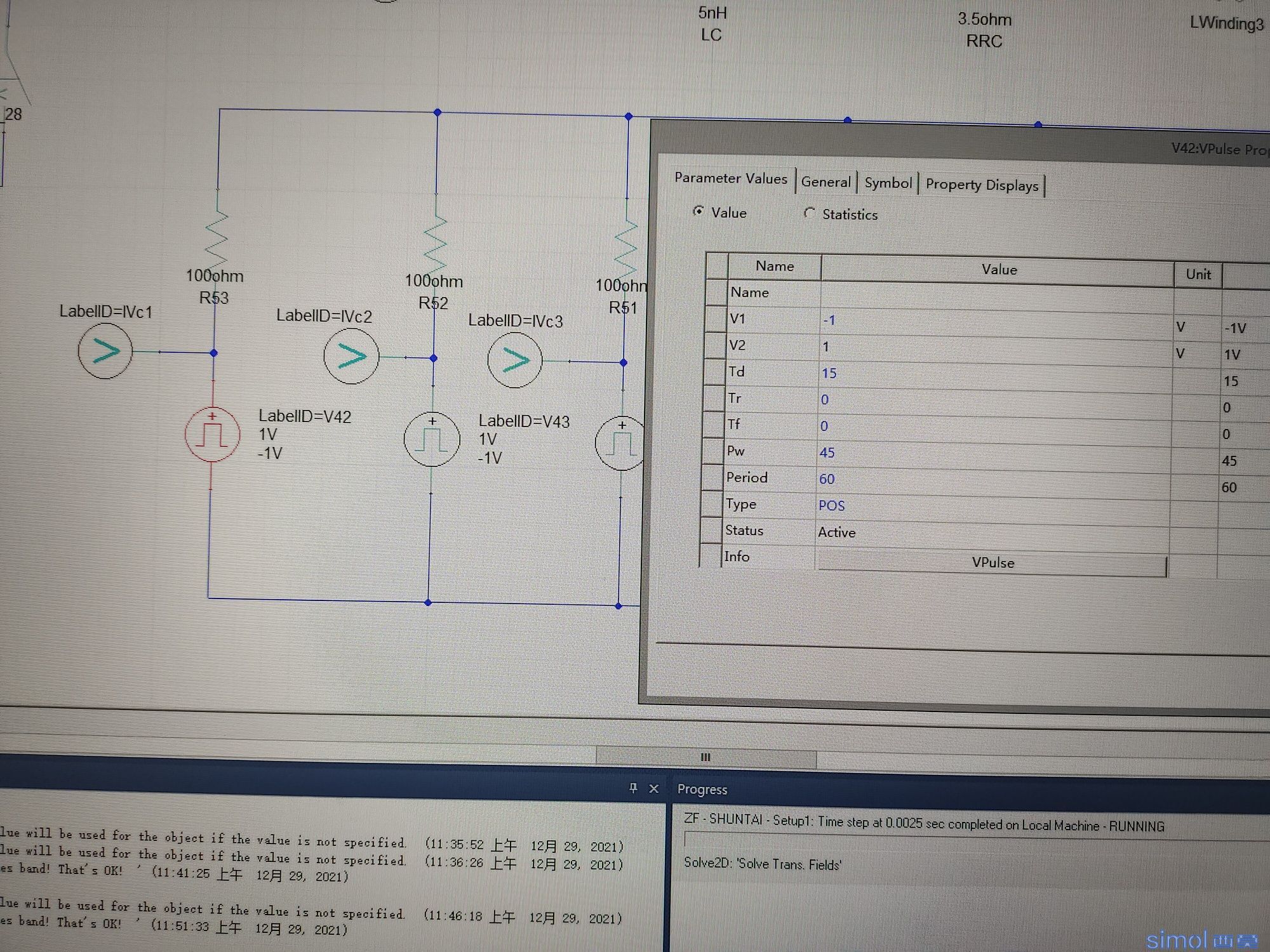Select the Value radio button

(698, 211)
